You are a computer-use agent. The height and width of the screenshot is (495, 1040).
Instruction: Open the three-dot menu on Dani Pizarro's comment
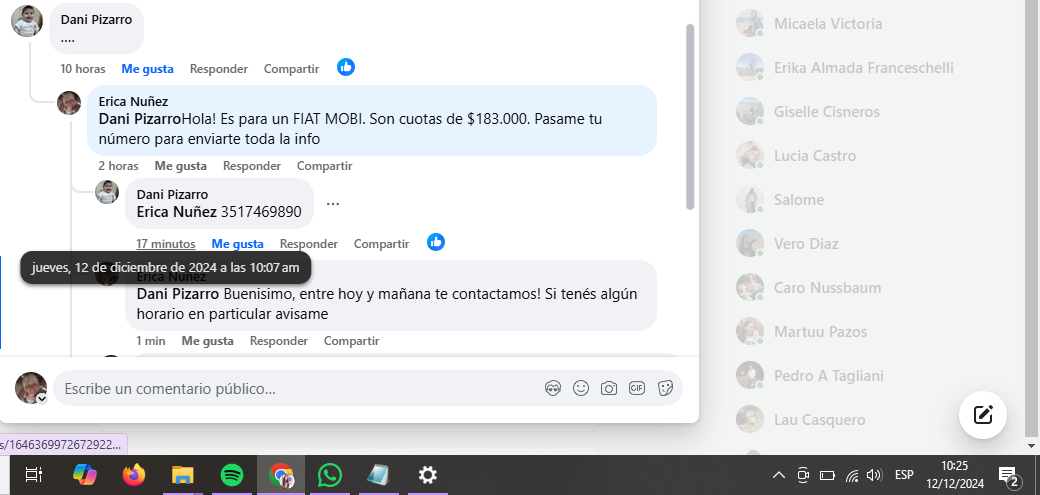pyautogui.click(x=333, y=204)
